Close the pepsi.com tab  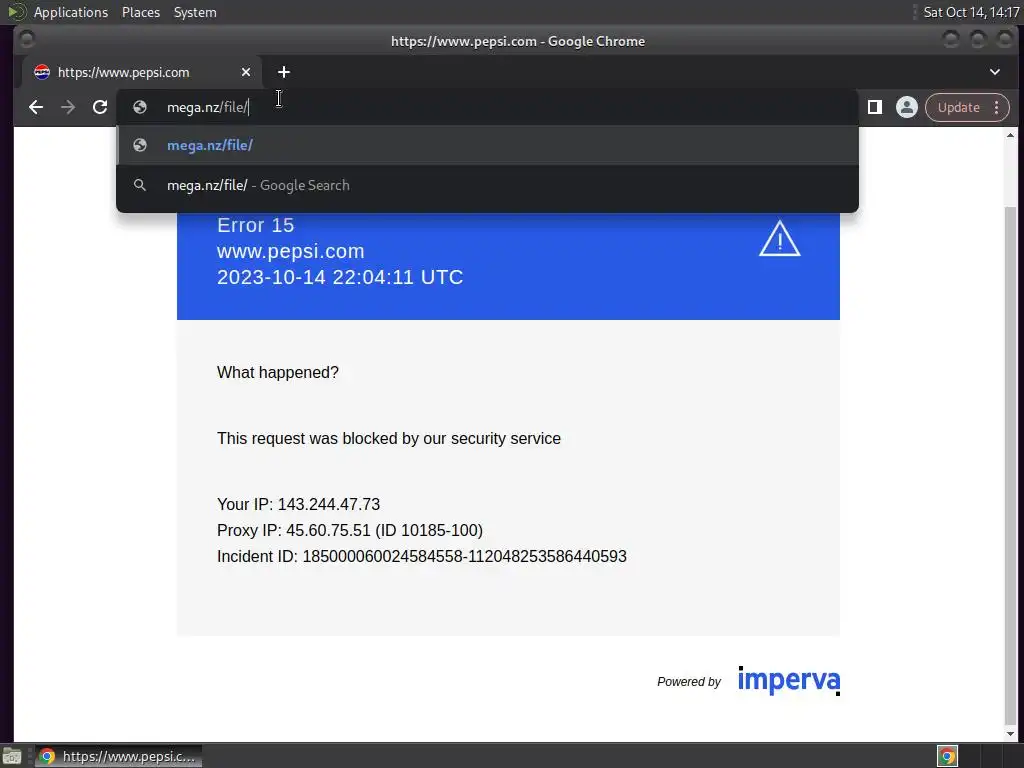[246, 72]
